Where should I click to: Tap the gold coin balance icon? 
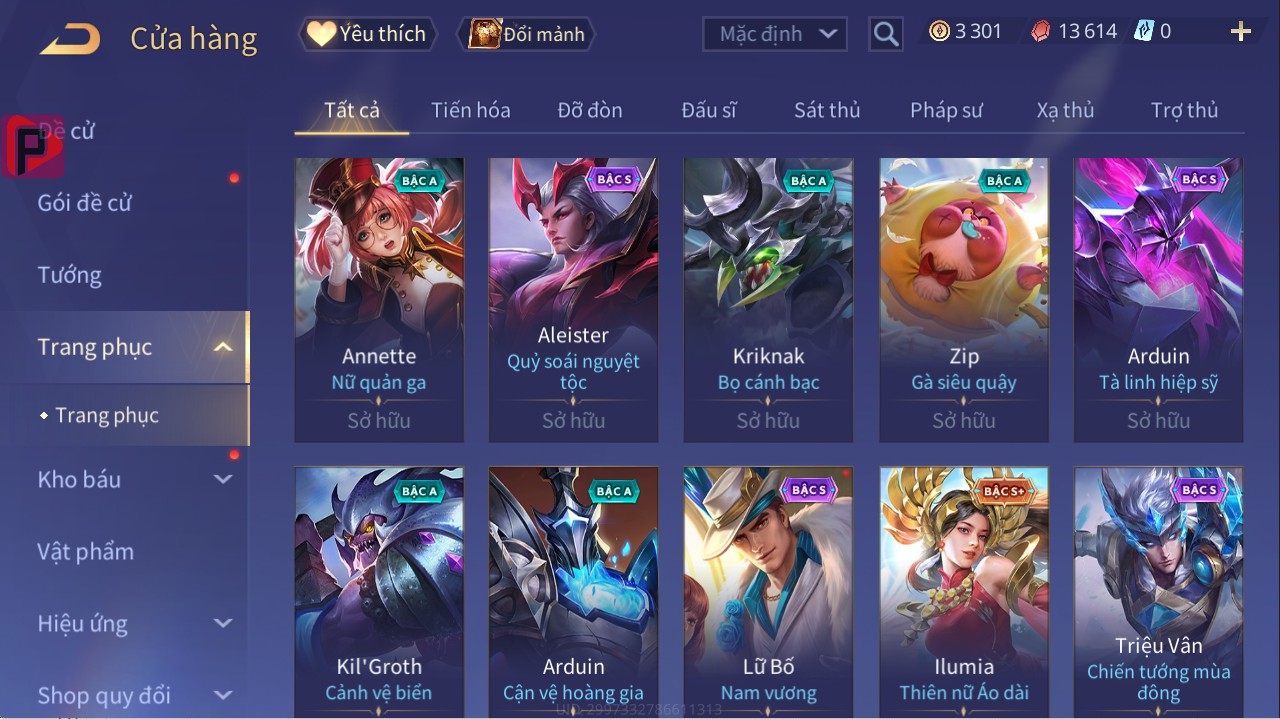tap(939, 32)
